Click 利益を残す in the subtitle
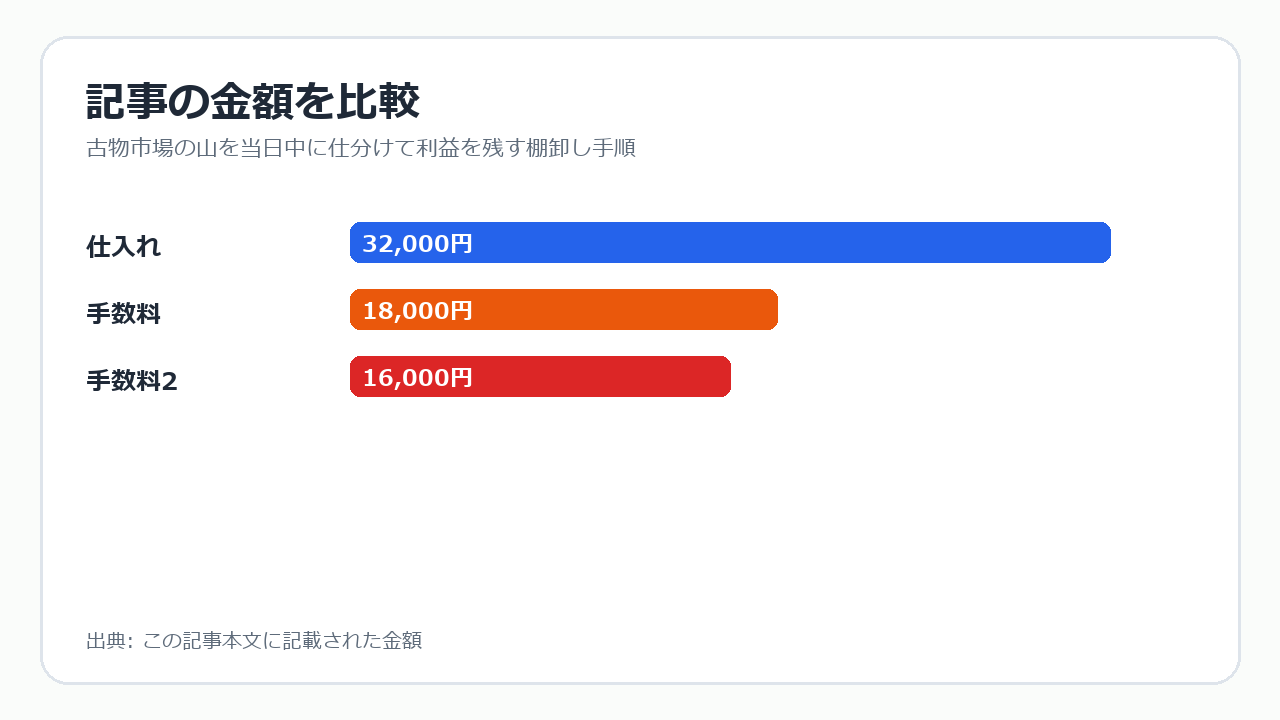The width and height of the screenshot is (1280, 720). [x=471, y=148]
